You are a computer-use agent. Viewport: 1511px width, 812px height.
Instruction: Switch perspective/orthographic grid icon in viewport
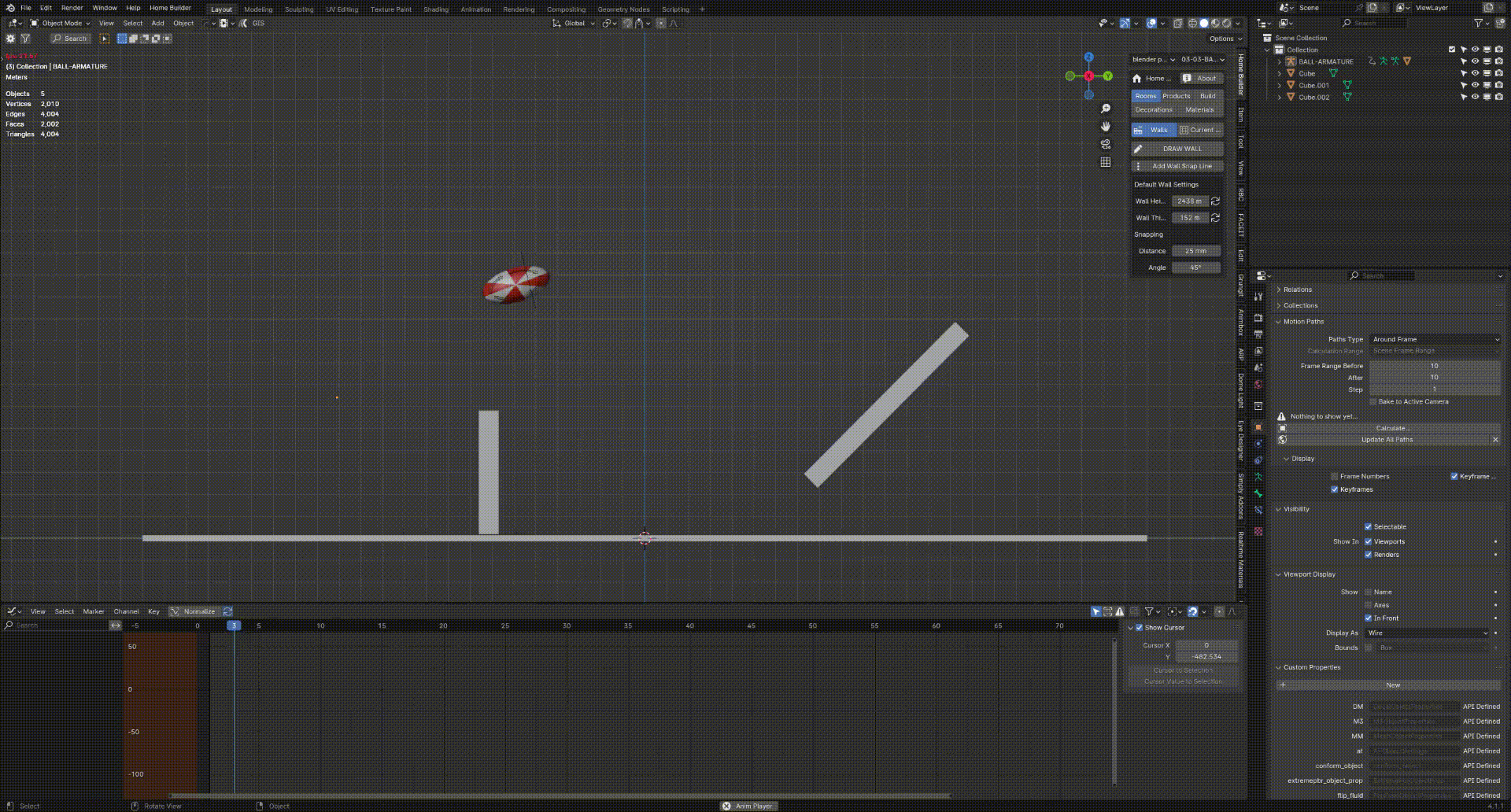tap(1106, 162)
